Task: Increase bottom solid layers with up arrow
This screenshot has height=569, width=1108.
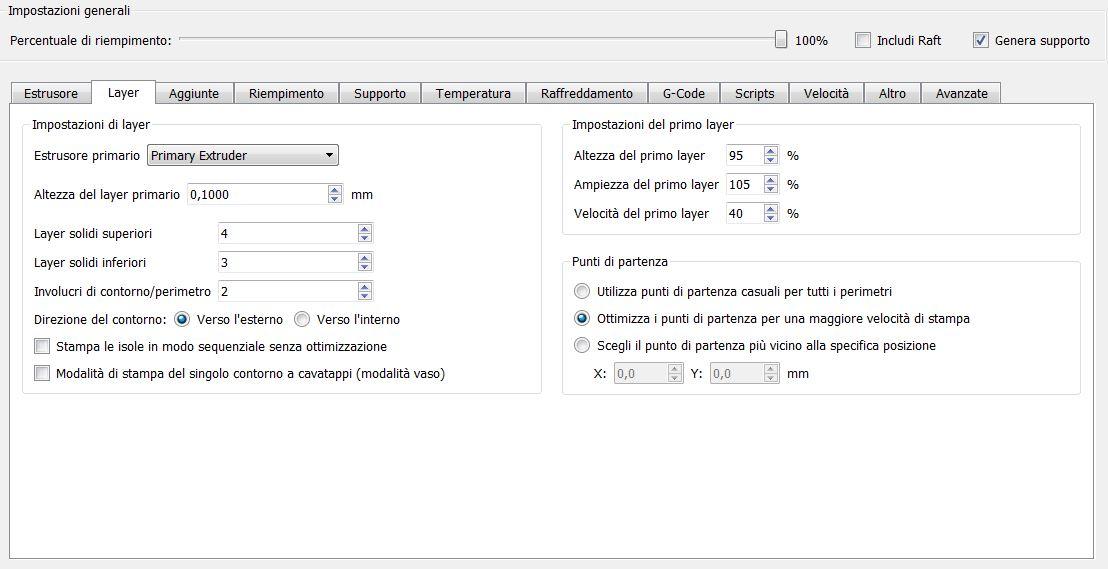Action: [x=365, y=257]
